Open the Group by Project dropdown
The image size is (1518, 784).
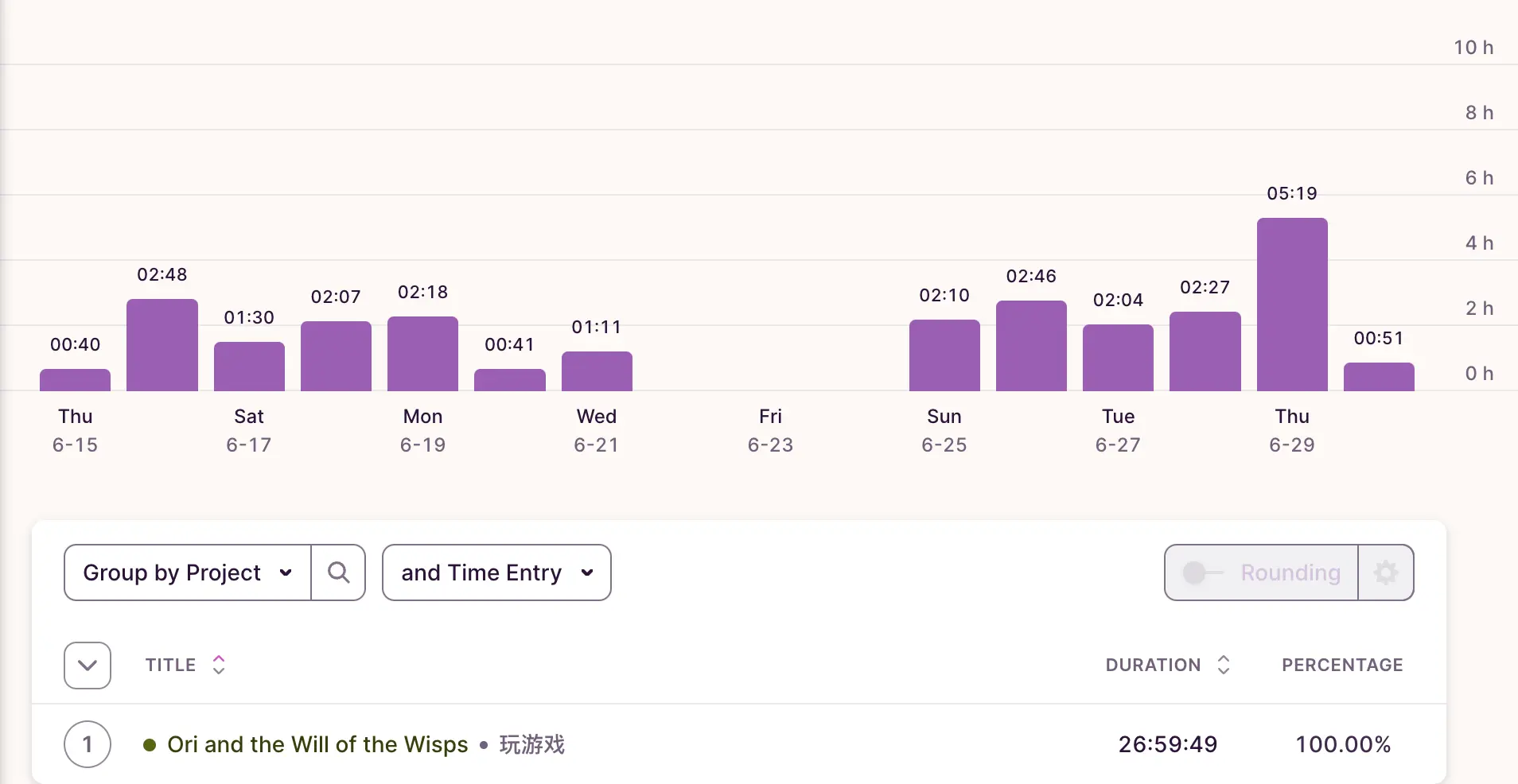(188, 572)
